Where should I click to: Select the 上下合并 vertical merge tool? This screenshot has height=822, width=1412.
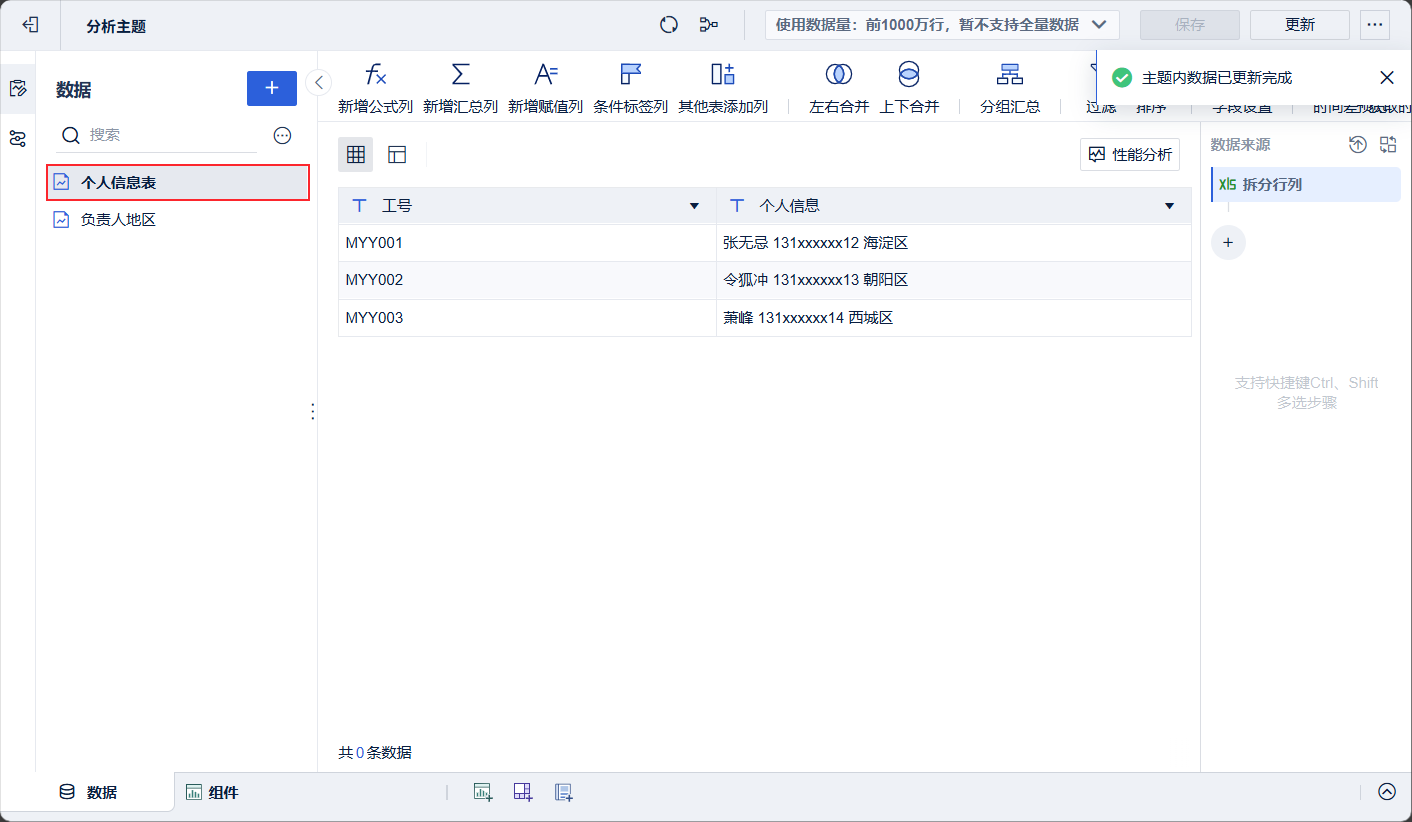click(x=908, y=86)
